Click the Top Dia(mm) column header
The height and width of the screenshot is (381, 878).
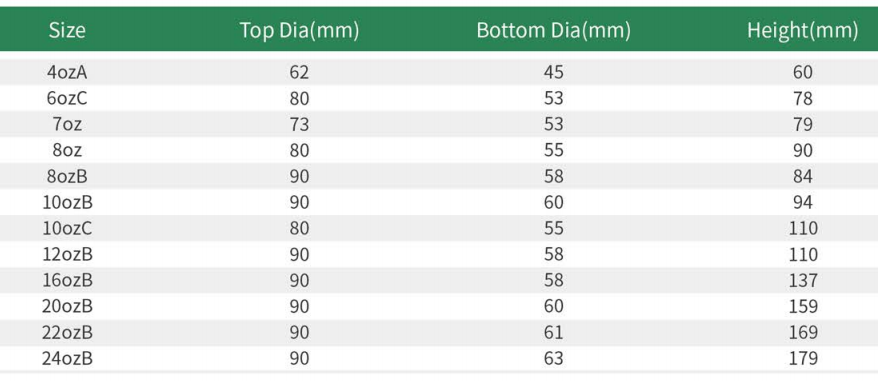pos(300,30)
